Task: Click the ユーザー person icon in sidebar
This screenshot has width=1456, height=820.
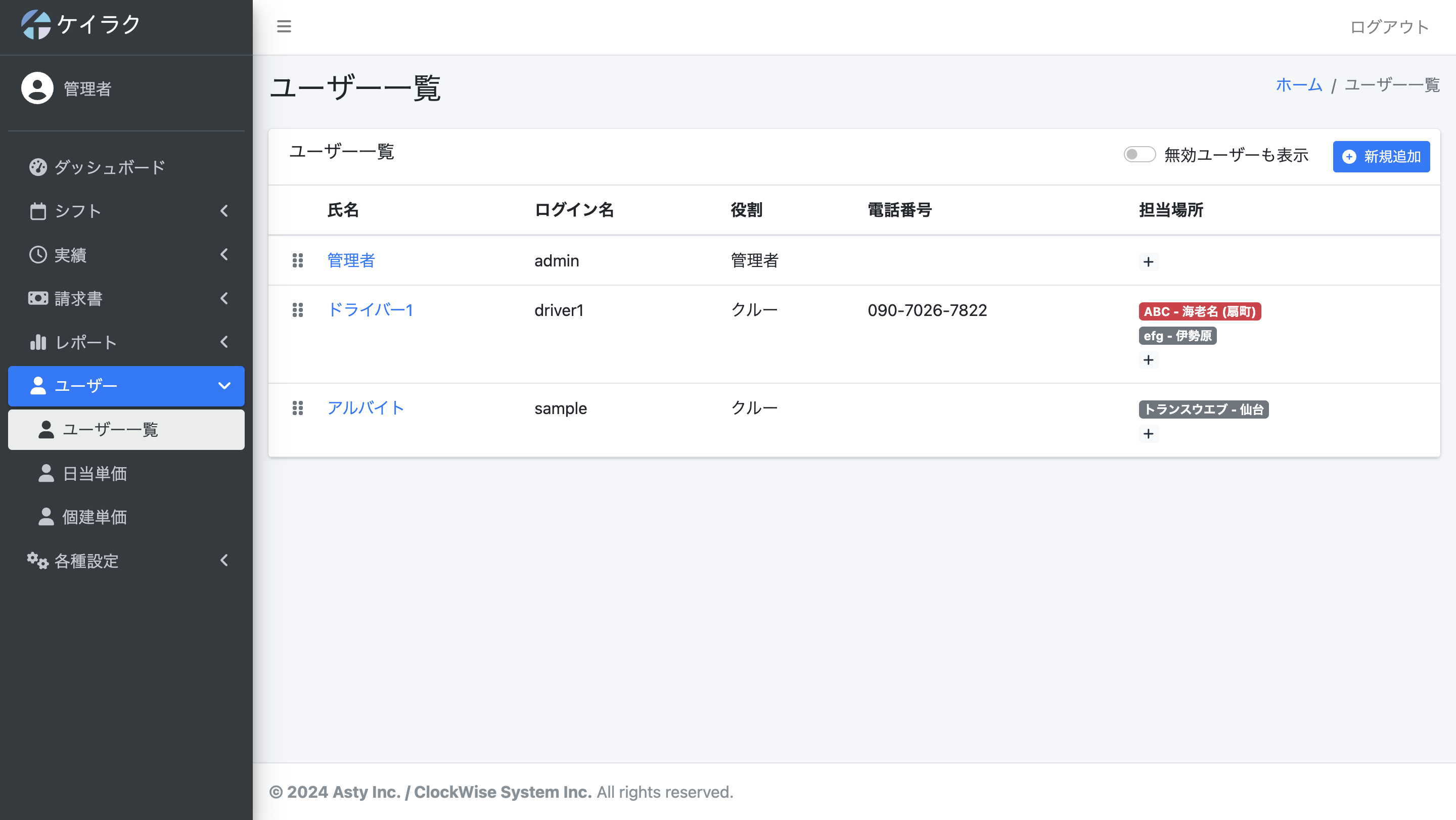Action: coord(38,385)
